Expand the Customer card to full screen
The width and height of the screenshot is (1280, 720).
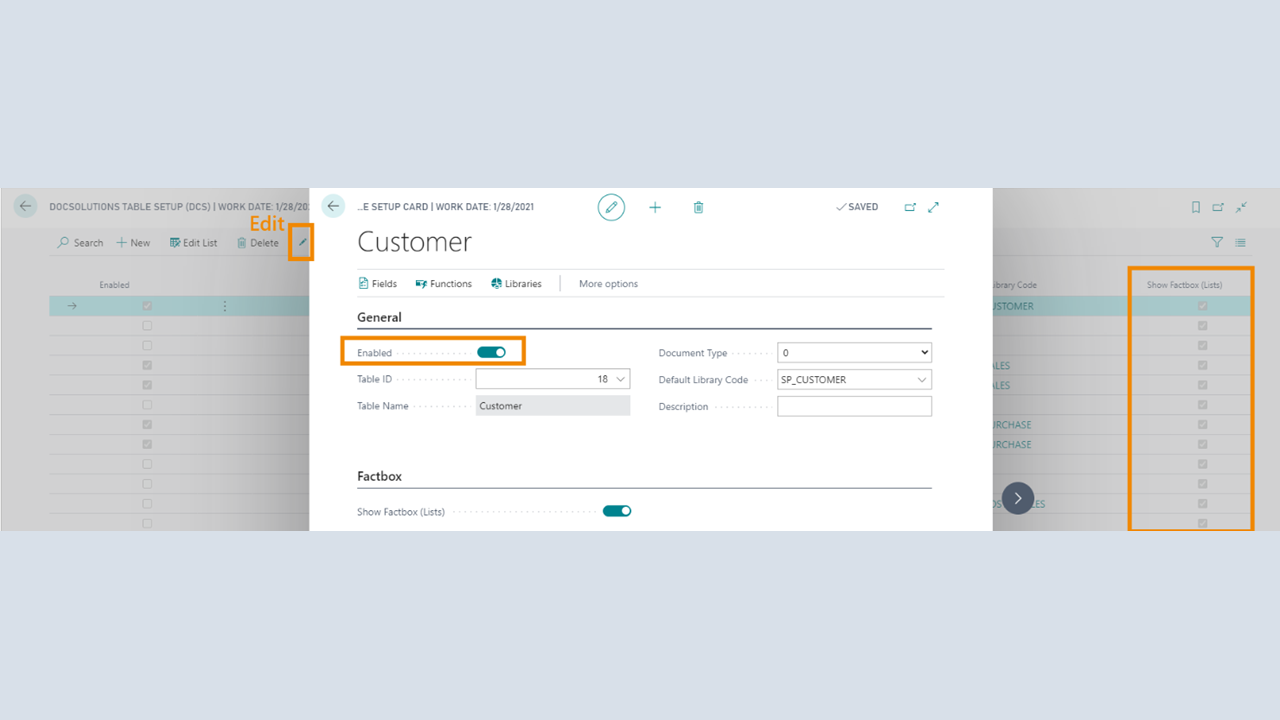[933, 207]
